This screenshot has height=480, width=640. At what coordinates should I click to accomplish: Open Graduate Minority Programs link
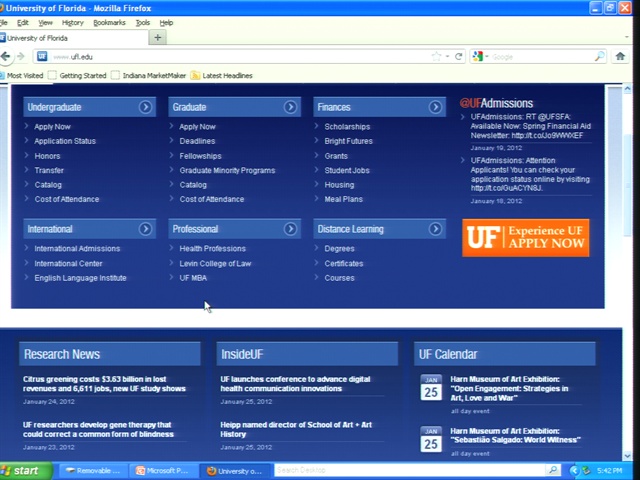(227, 170)
